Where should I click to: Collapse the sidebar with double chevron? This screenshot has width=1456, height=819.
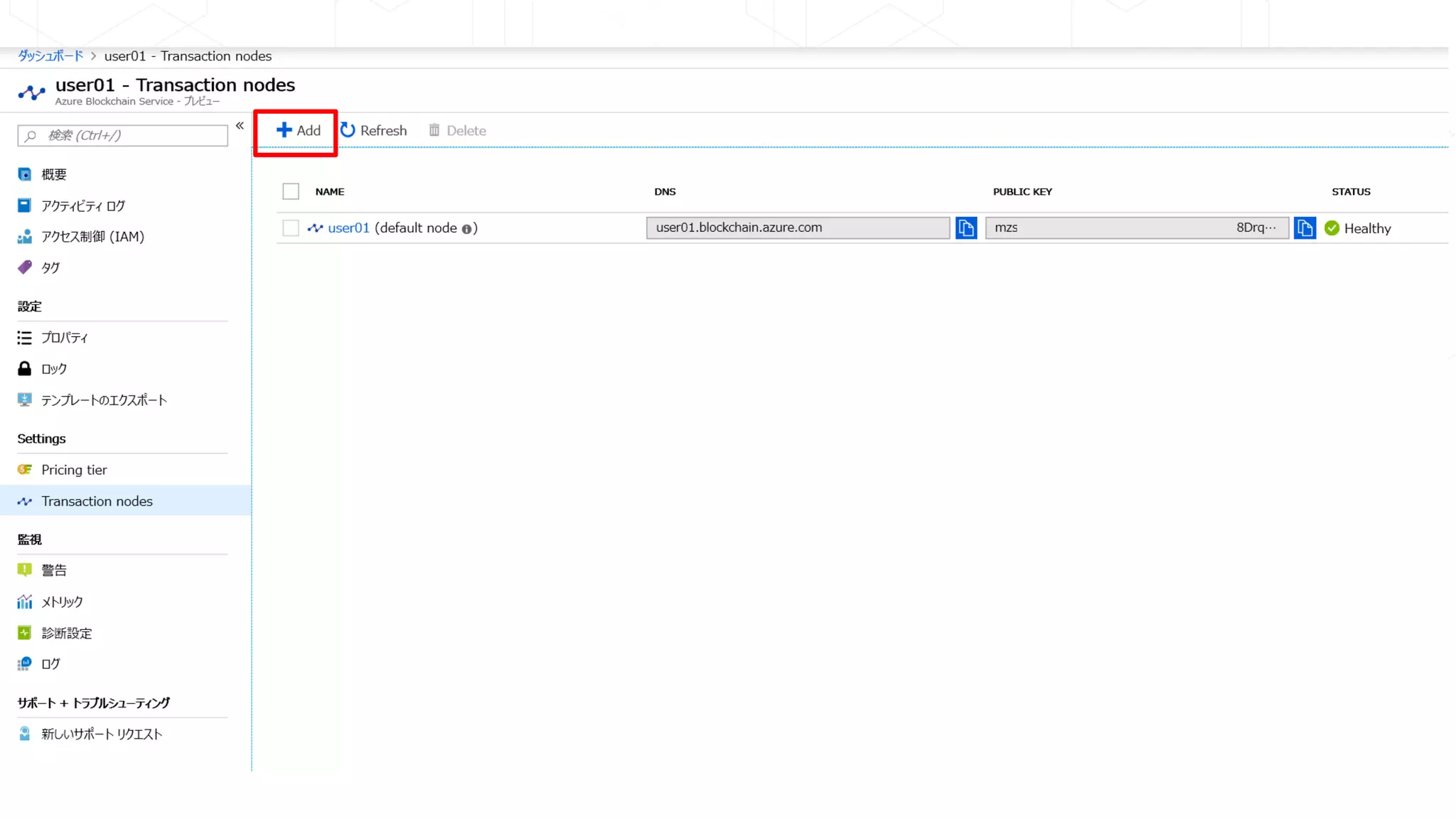click(240, 126)
